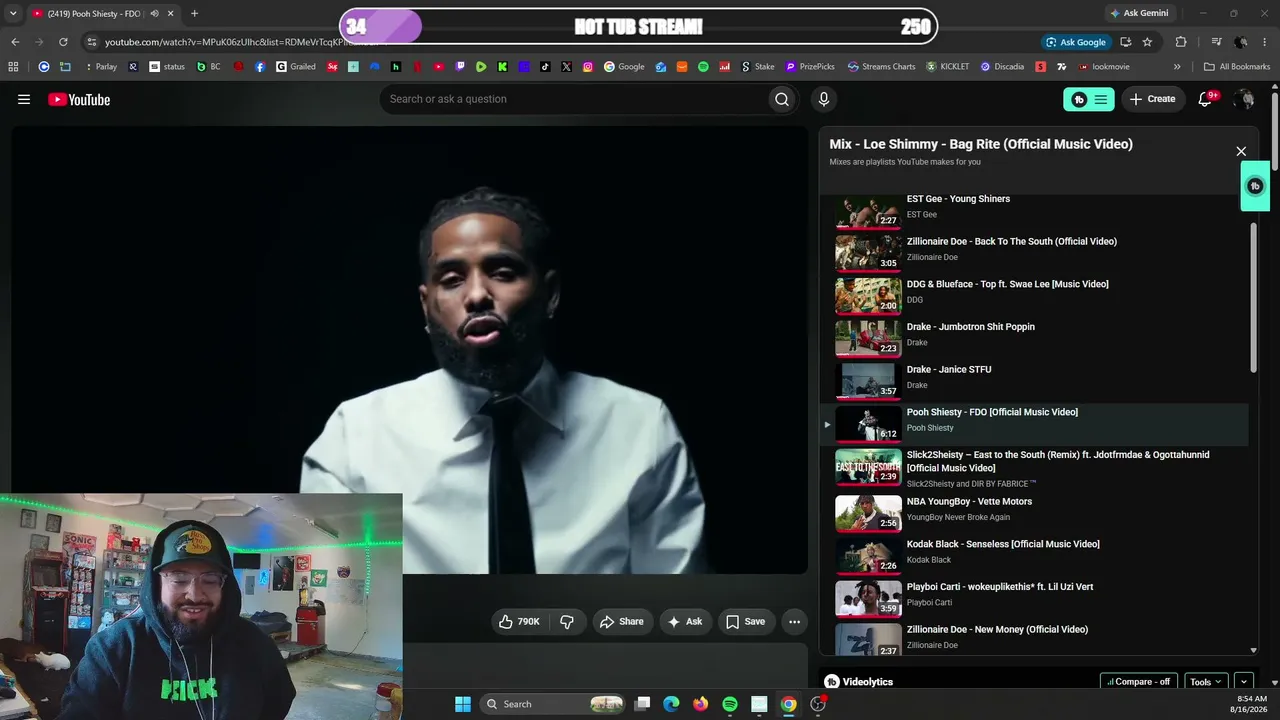This screenshot has width=1280, height=720.
Task: Open the floating Videolytics side tab
Action: point(1255,186)
